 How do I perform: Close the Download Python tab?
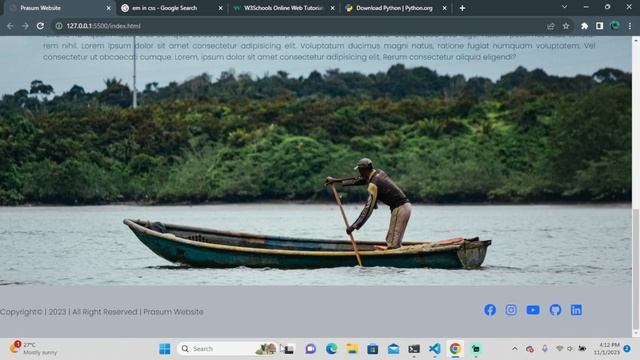click(x=444, y=8)
